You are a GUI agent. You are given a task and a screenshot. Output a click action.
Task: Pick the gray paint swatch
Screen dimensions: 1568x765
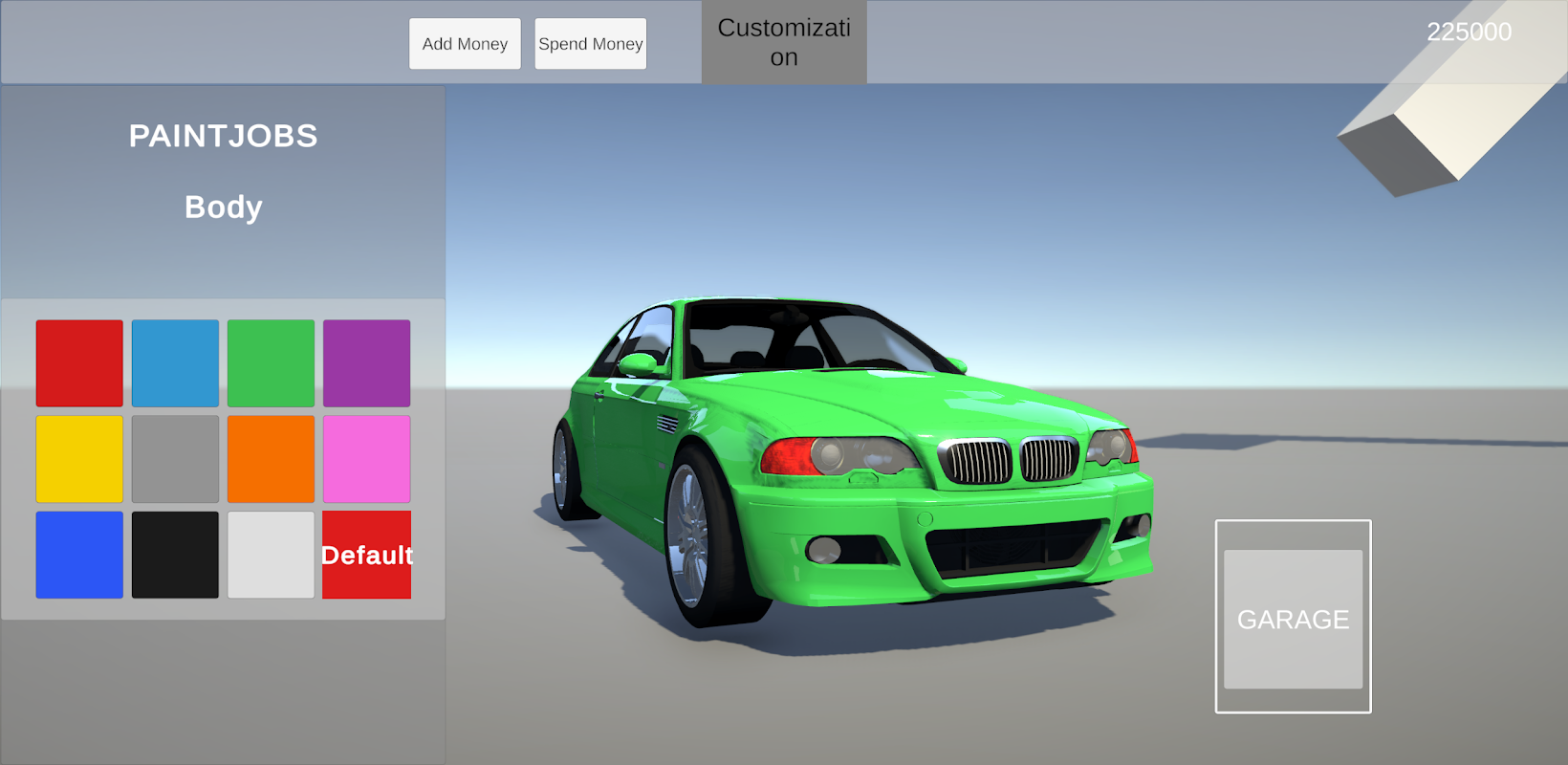pyautogui.click(x=175, y=459)
